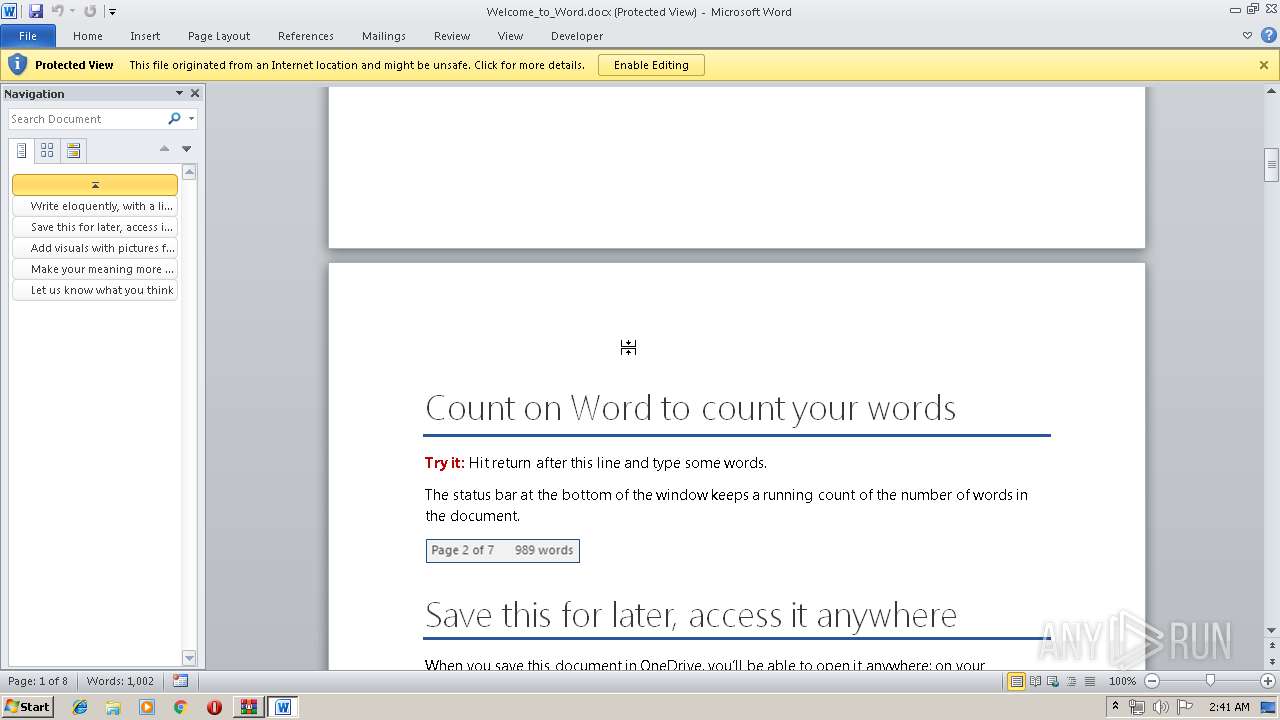Screen dimensions: 1280x720
Task: Select heading 'Let us know what you think'
Action: pos(95,290)
